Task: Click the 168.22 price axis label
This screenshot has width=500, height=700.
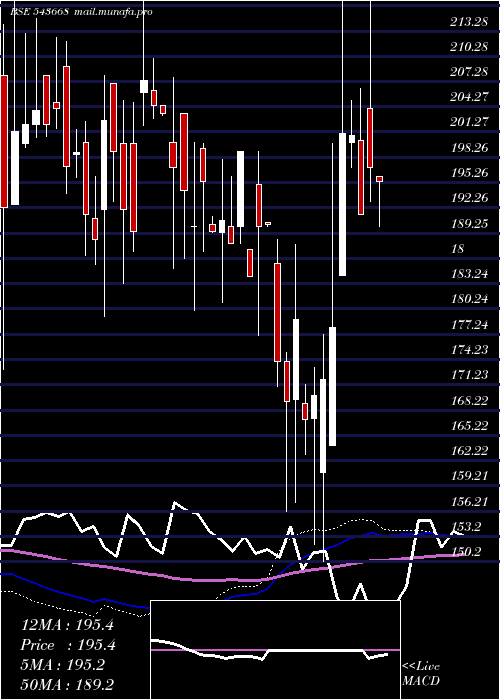Action: point(470,400)
